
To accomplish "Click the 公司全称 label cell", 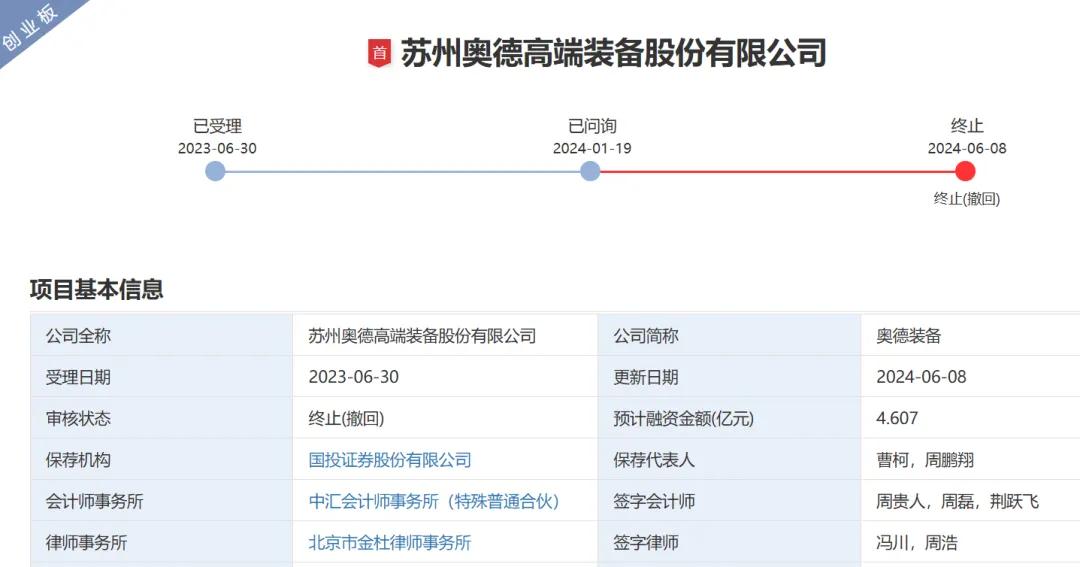I will pos(162,336).
